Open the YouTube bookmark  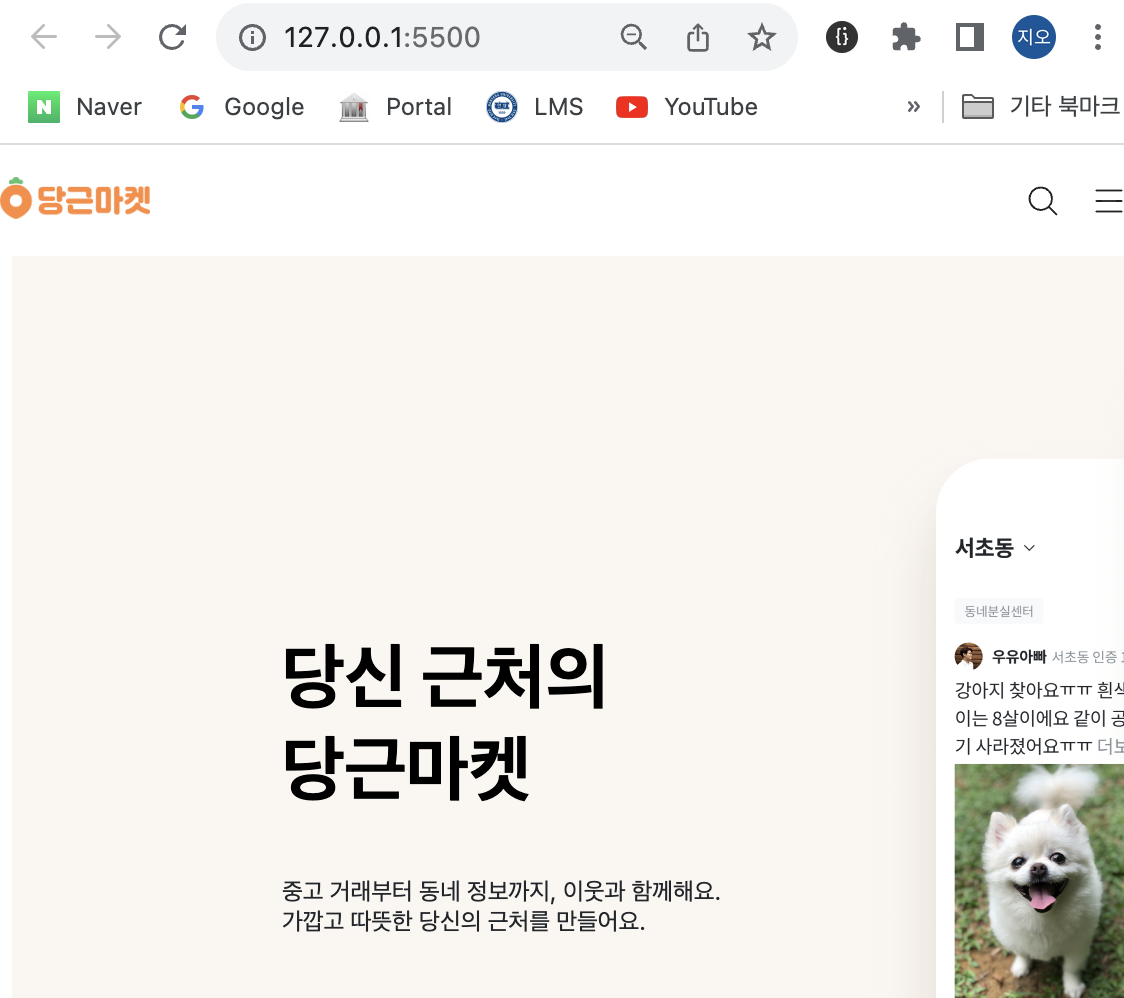click(687, 107)
